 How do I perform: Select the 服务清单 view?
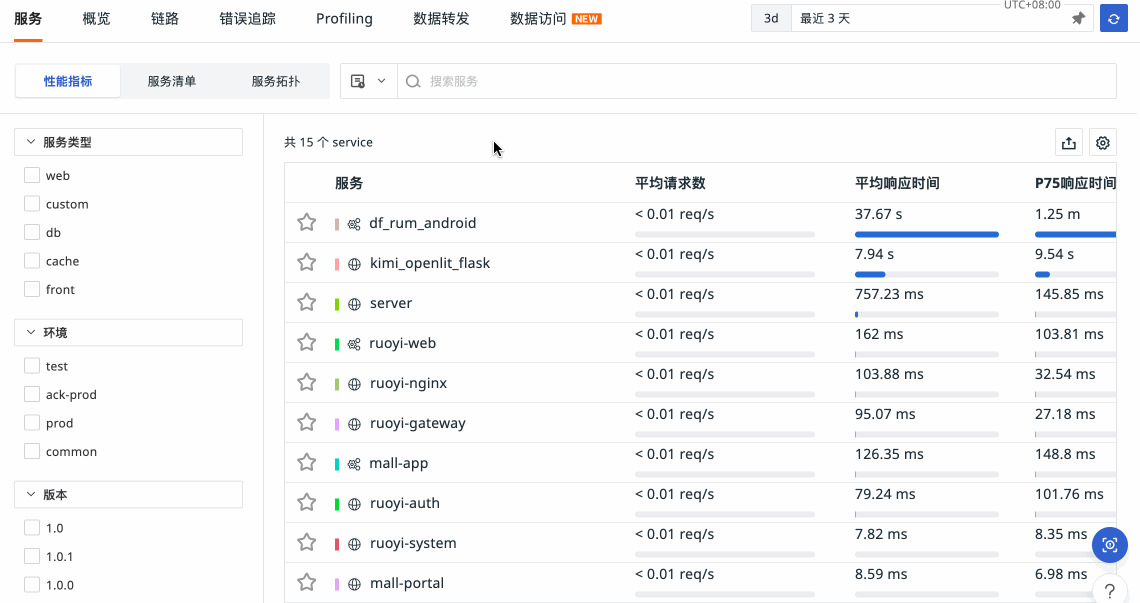click(x=172, y=81)
